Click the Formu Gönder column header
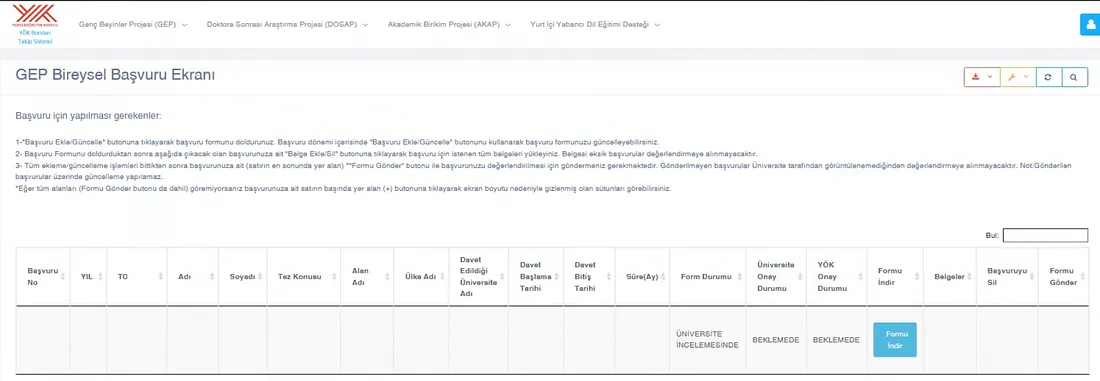Viewport: 1100px width, 381px height. click(1064, 276)
